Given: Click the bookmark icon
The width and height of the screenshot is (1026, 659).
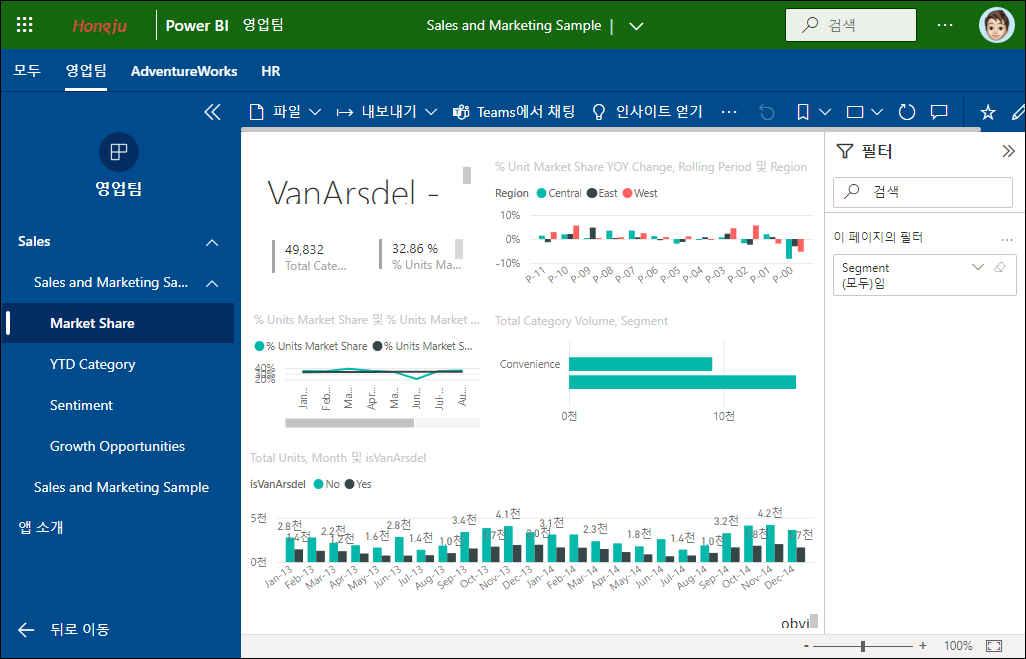Looking at the screenshot, I should 803,112.
